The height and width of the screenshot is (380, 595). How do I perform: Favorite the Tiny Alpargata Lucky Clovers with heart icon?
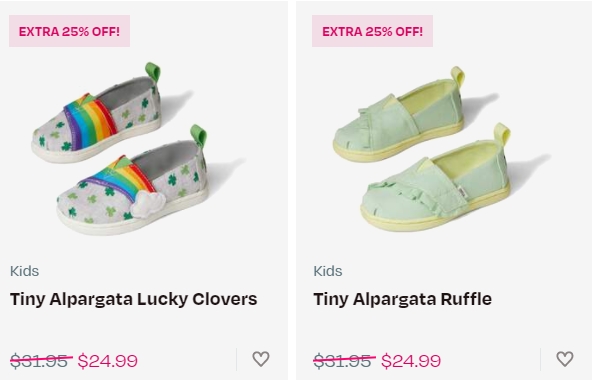[x=261, y=359]
